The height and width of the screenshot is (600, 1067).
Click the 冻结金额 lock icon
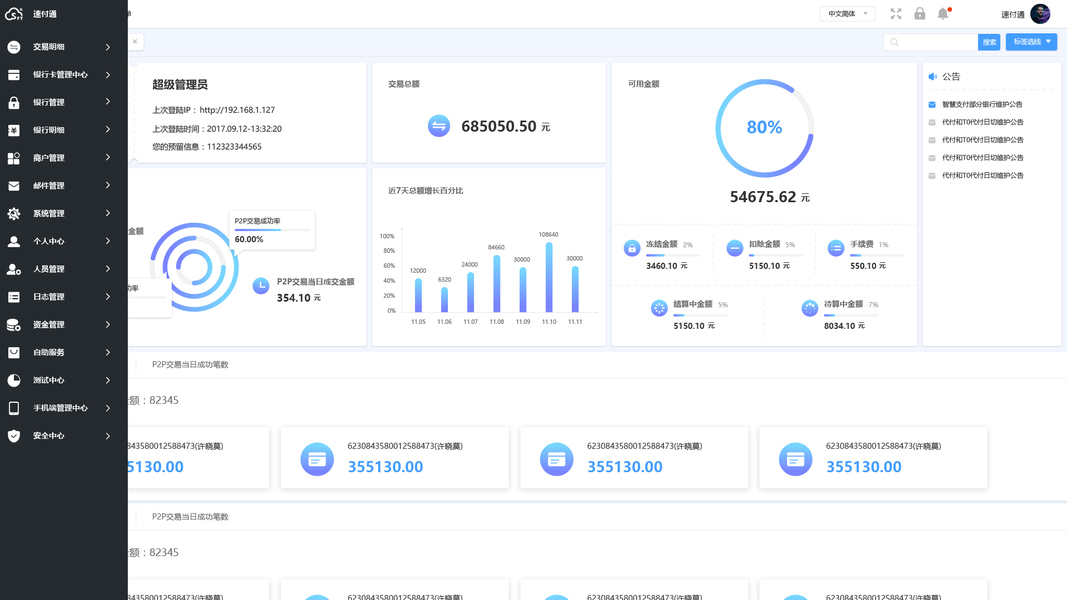pos(631,248)
